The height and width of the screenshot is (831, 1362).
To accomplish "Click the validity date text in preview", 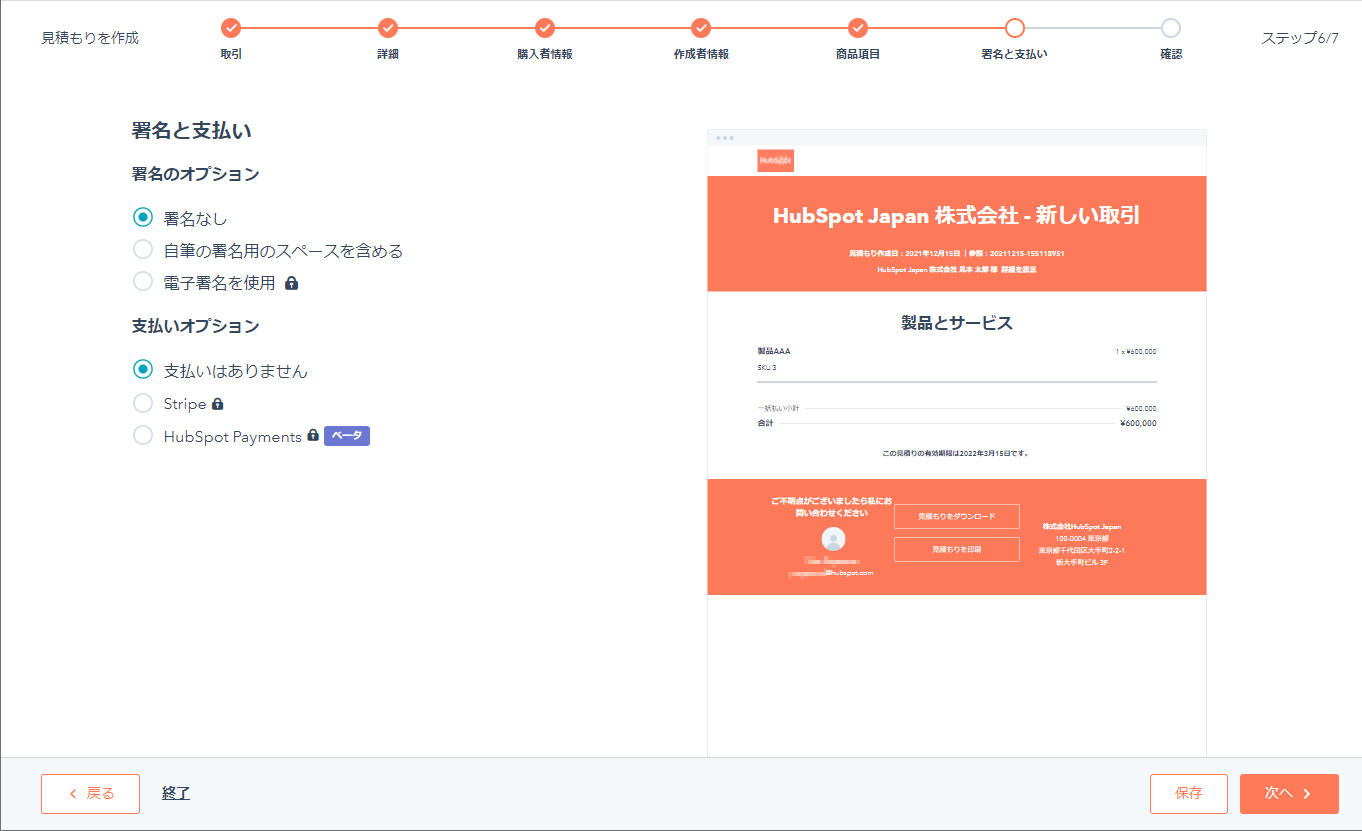I will [956, 453].
